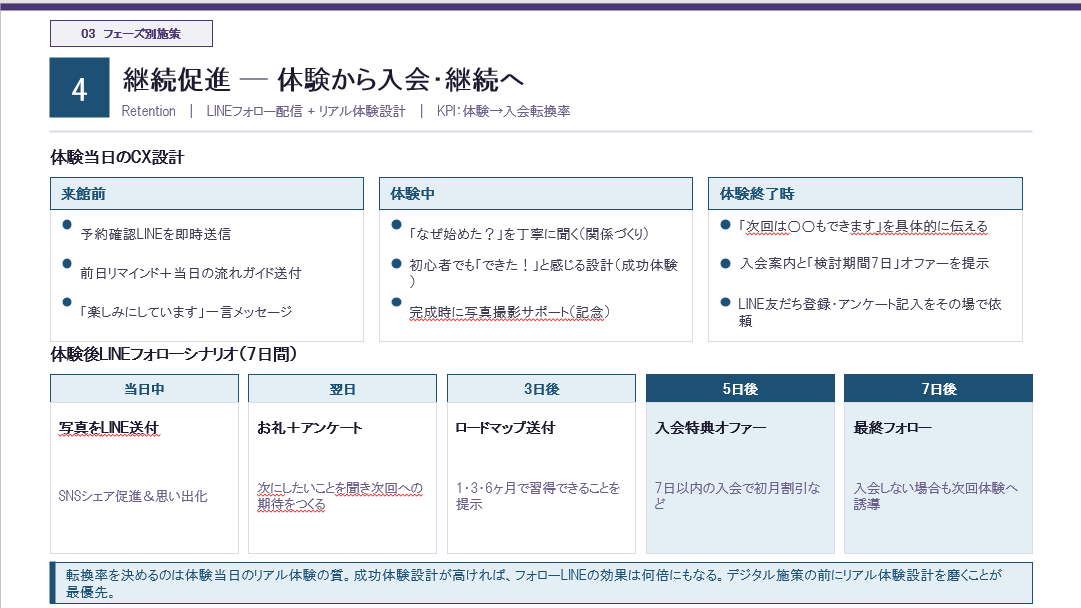Click bullet beside 入会案内と「検討期間7日」オファー

tap(725, 263)
